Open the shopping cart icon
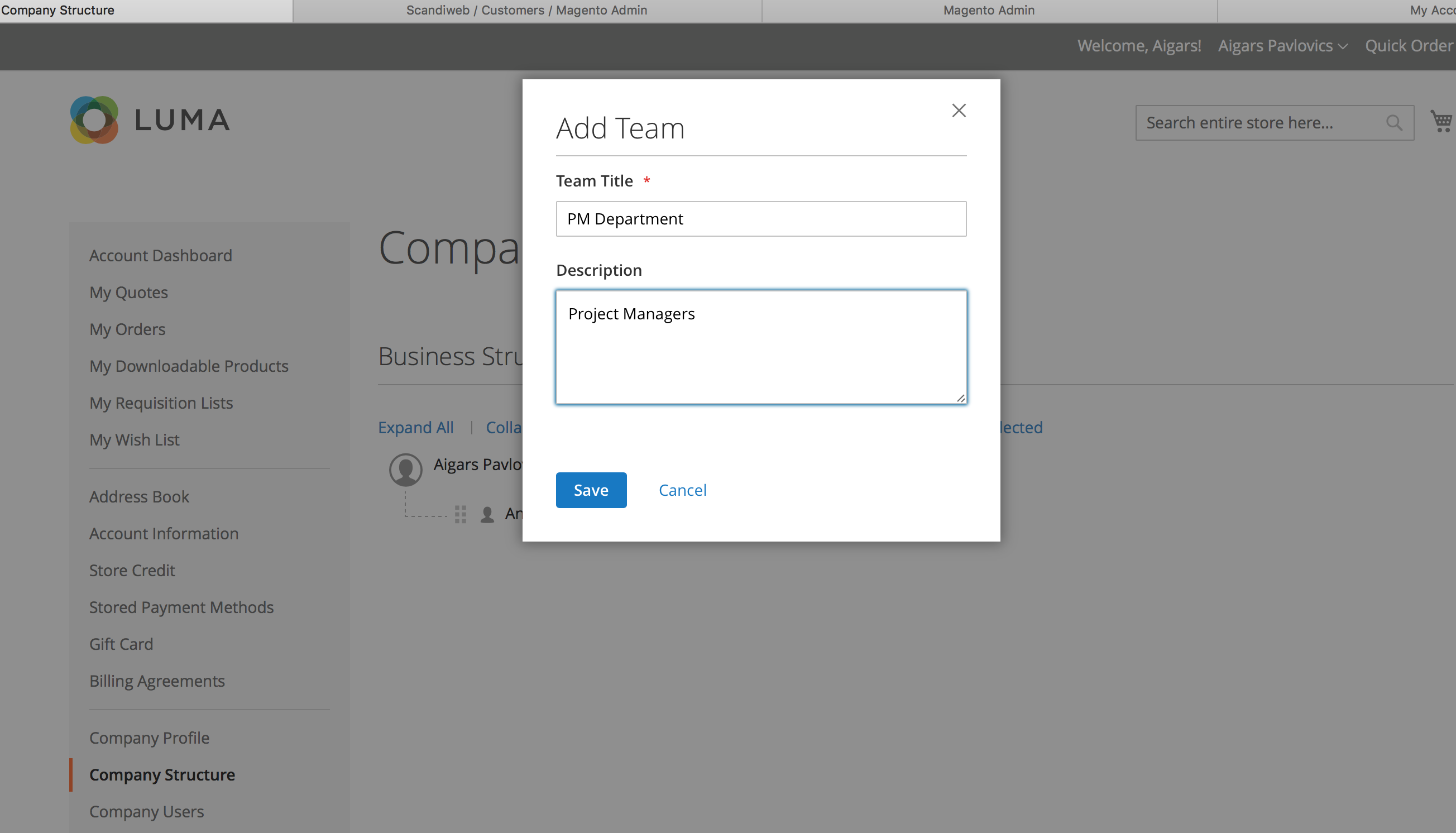Viewport: 1456px width, 833px height. (1441, 121)
